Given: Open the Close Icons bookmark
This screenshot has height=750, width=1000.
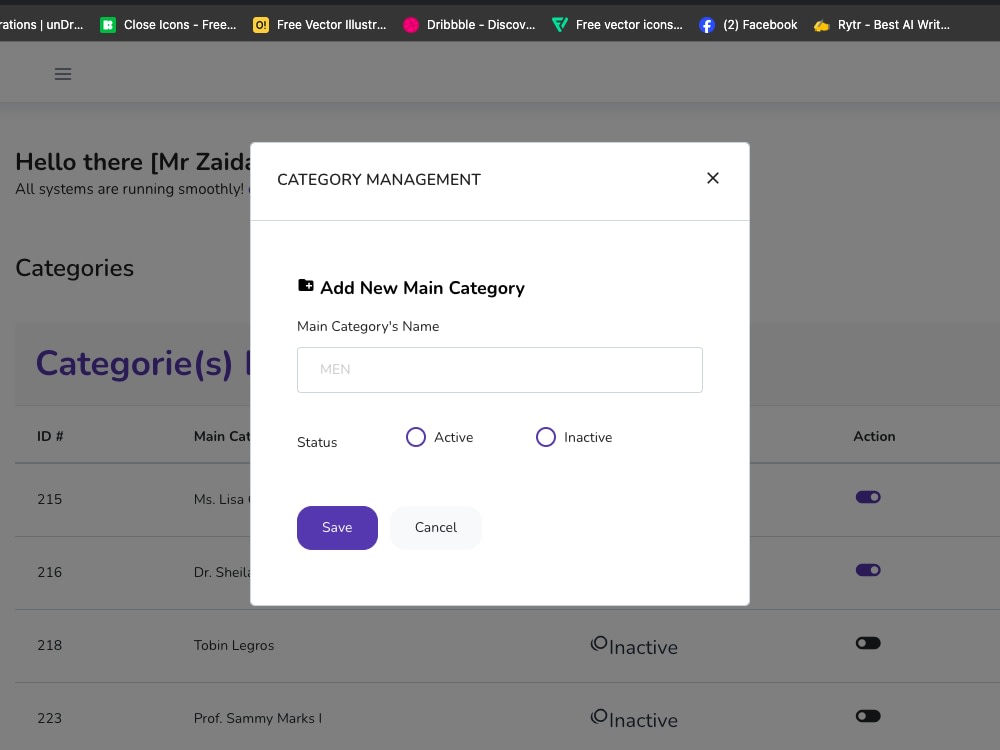Looking at the screenshot, I should pyautogui.click(x=168, y=25).
